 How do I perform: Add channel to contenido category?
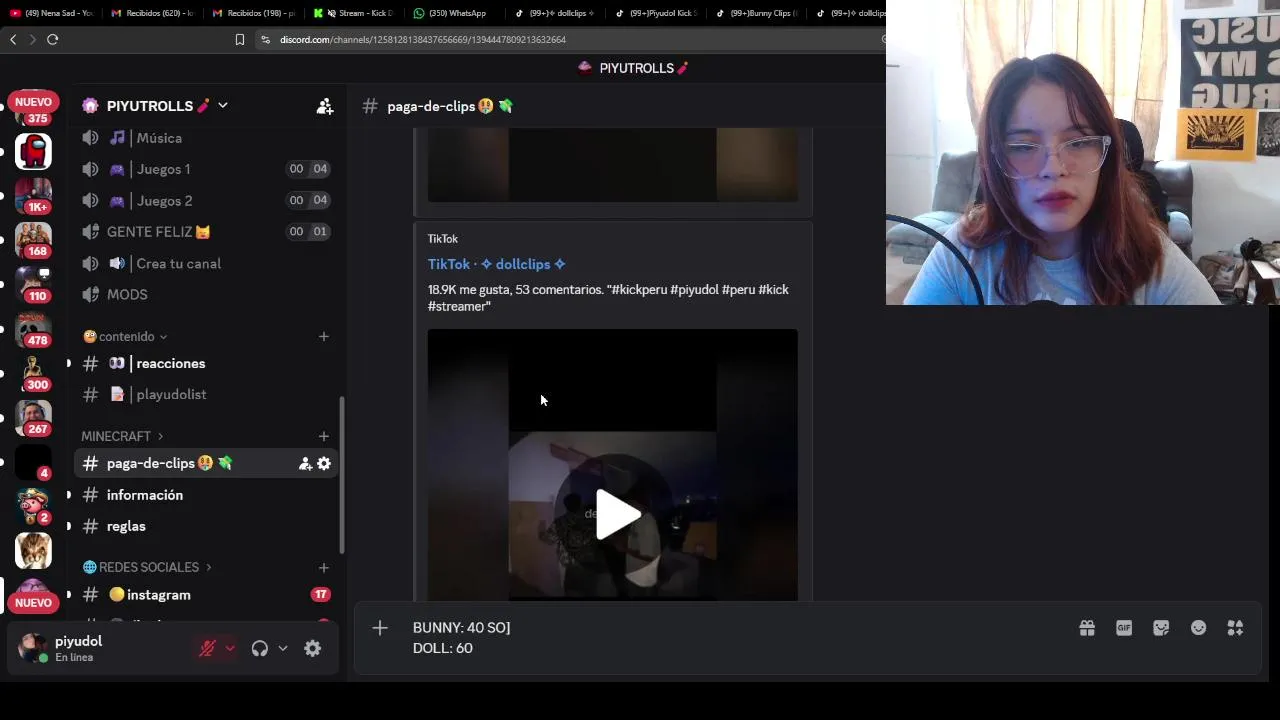click(323, 337)
